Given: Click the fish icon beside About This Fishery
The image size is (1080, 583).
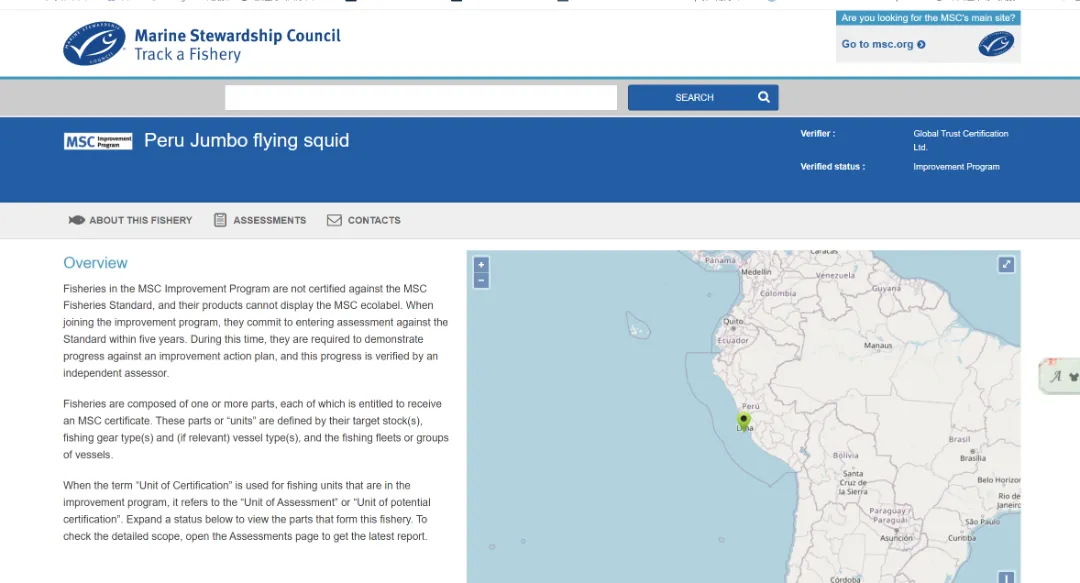Looking at the screenshot, I should point(76,220).
